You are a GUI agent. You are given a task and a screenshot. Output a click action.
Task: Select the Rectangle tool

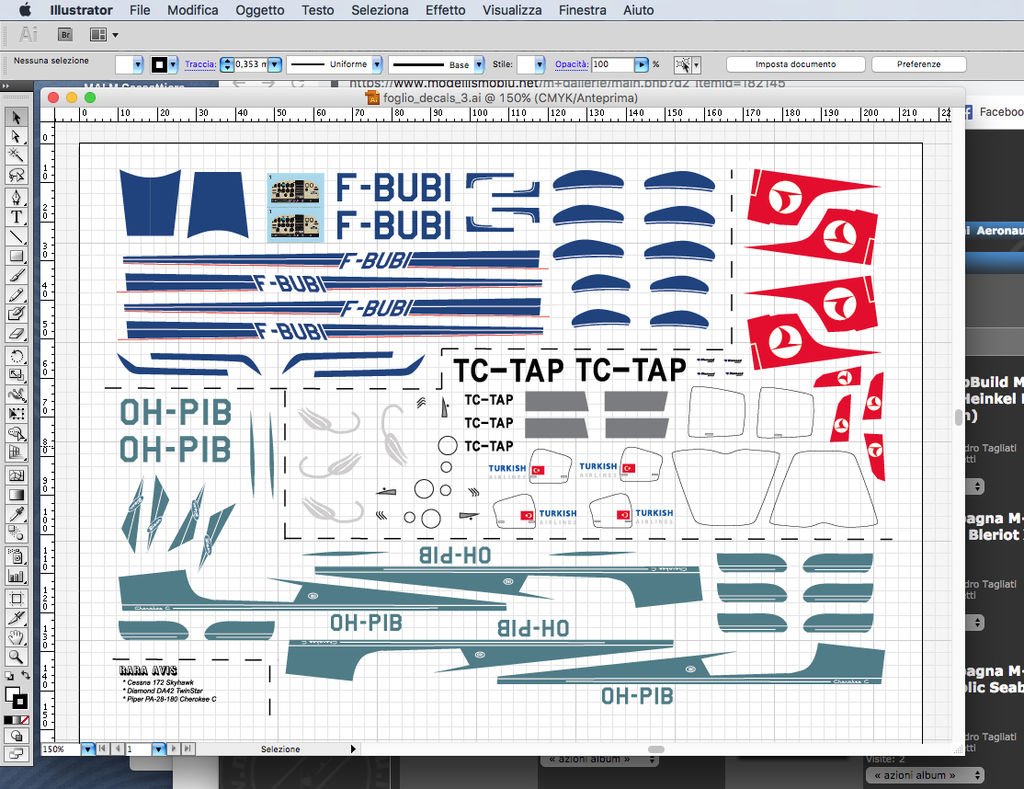pyautogui.click(x=16, y=256)
